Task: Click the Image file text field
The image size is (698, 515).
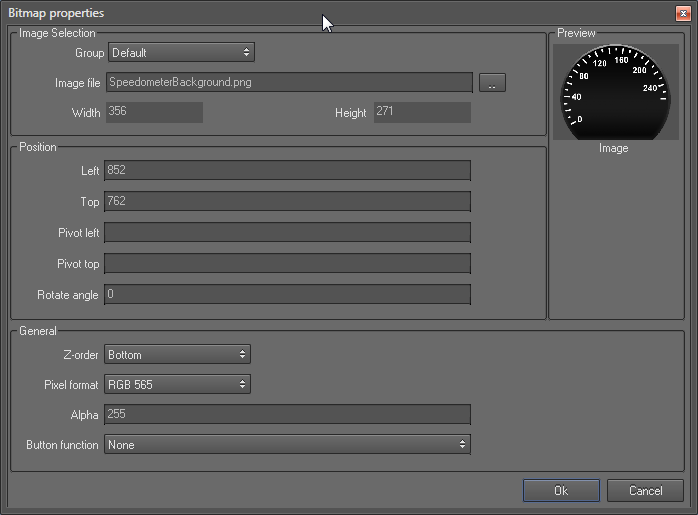Action: coord(288,82)
